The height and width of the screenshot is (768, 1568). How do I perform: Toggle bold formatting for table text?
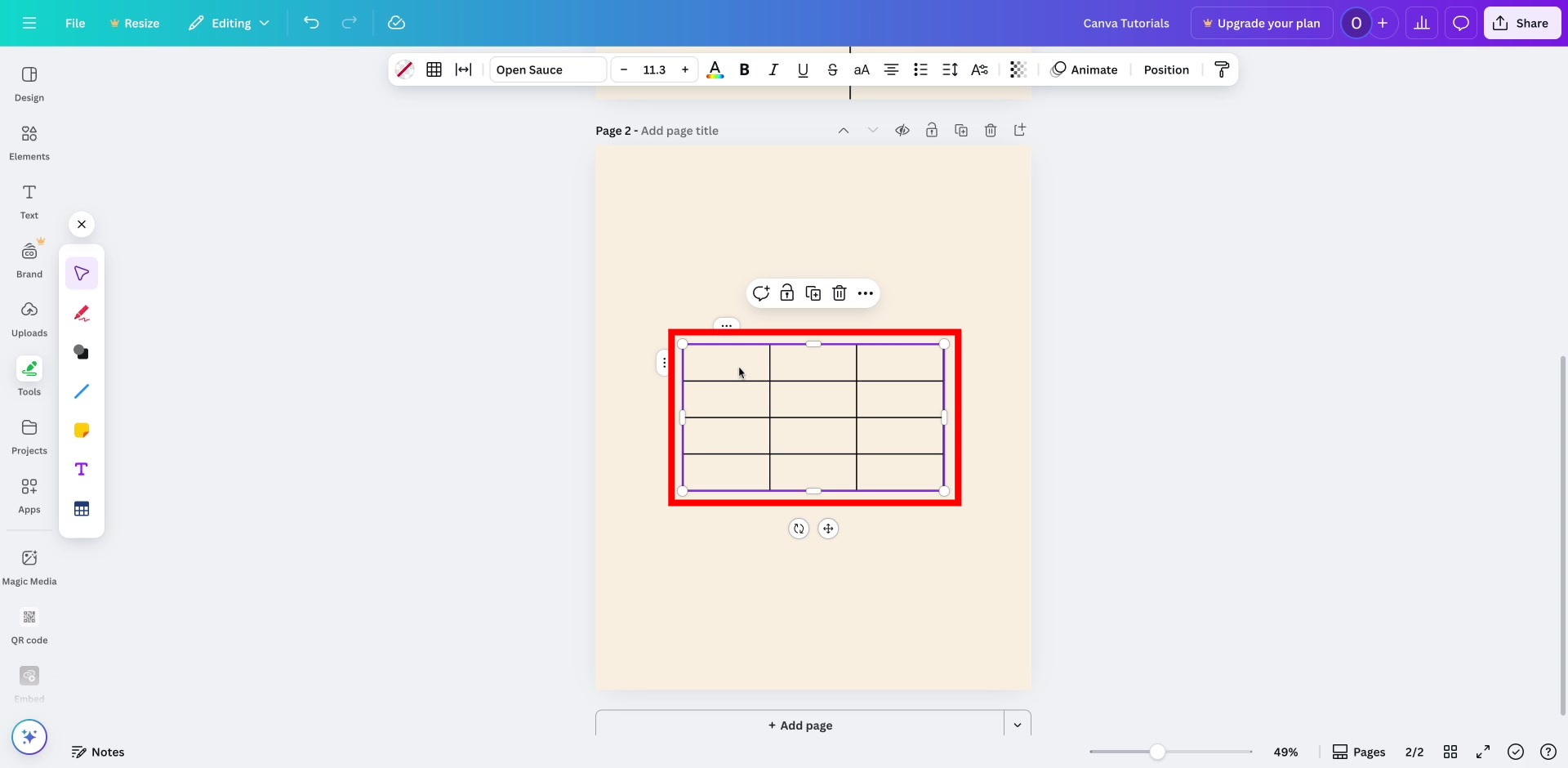tap(744, 69)
